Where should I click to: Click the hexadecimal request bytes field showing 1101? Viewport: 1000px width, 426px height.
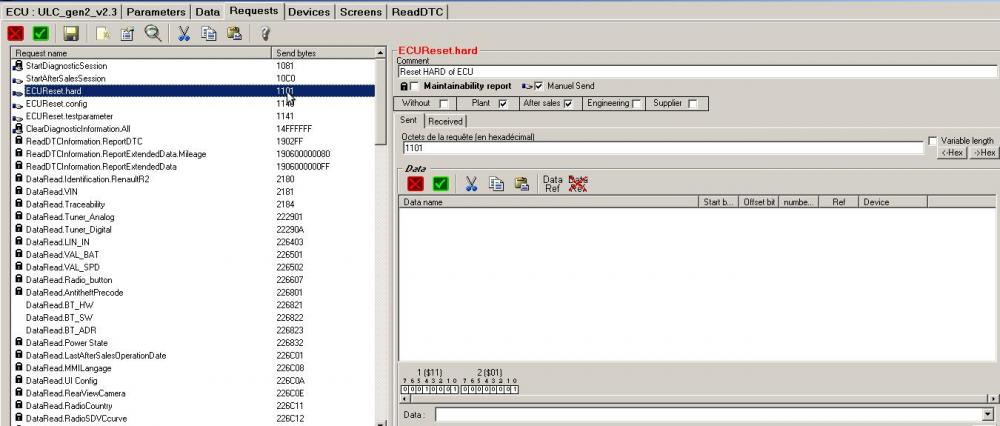tap(662, 148)
